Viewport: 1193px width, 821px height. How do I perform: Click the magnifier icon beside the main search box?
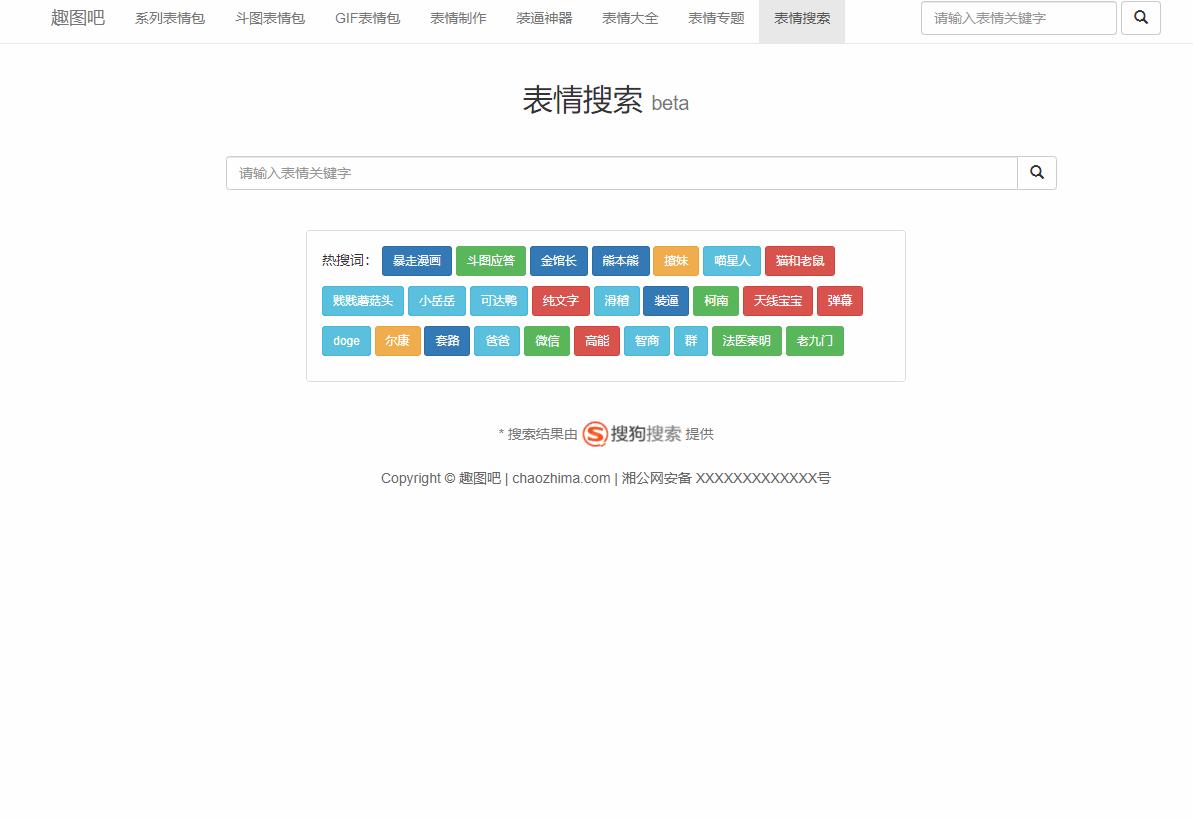point(1036,172)
